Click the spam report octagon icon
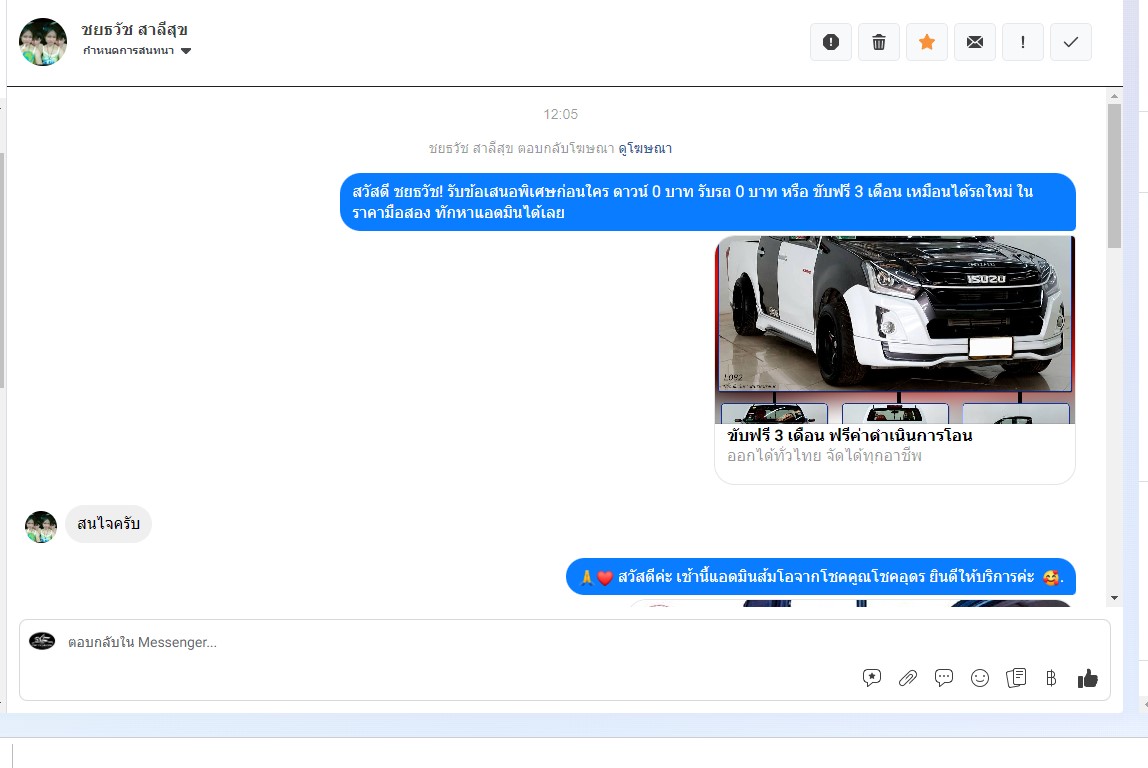Viewport: 1148px width, 768px height. tap(830, 42)
